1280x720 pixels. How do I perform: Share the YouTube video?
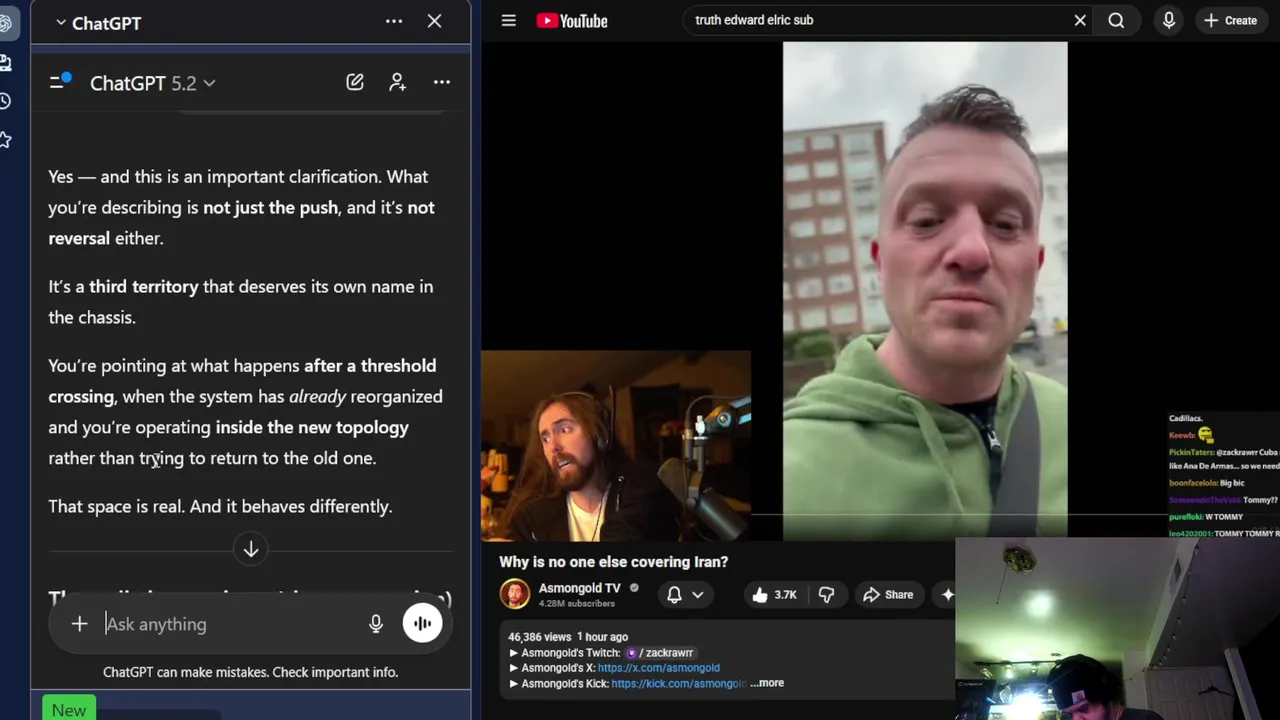click(x=888, y=595)
